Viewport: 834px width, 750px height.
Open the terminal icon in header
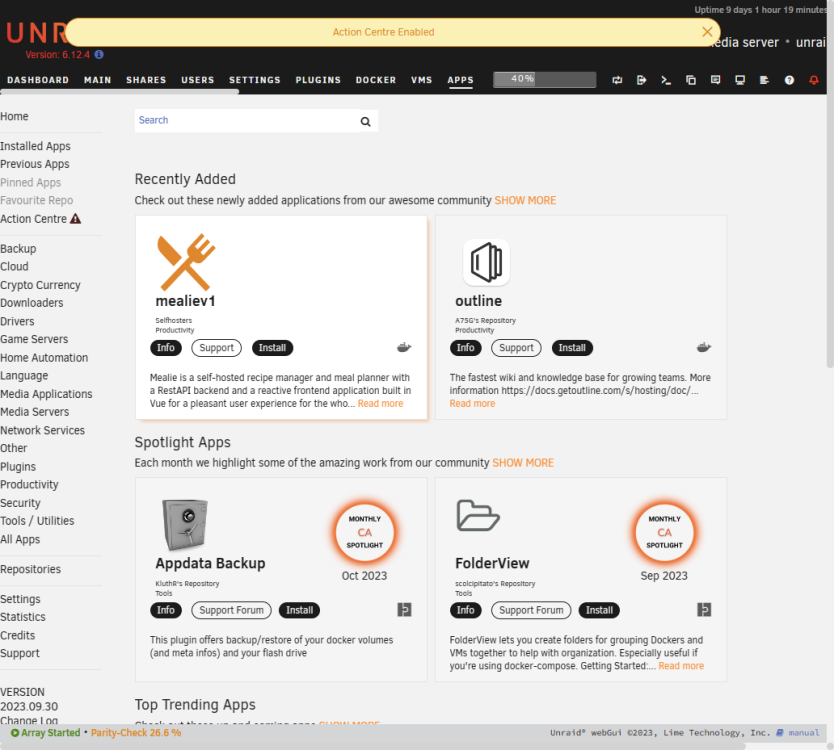(666, 80)
